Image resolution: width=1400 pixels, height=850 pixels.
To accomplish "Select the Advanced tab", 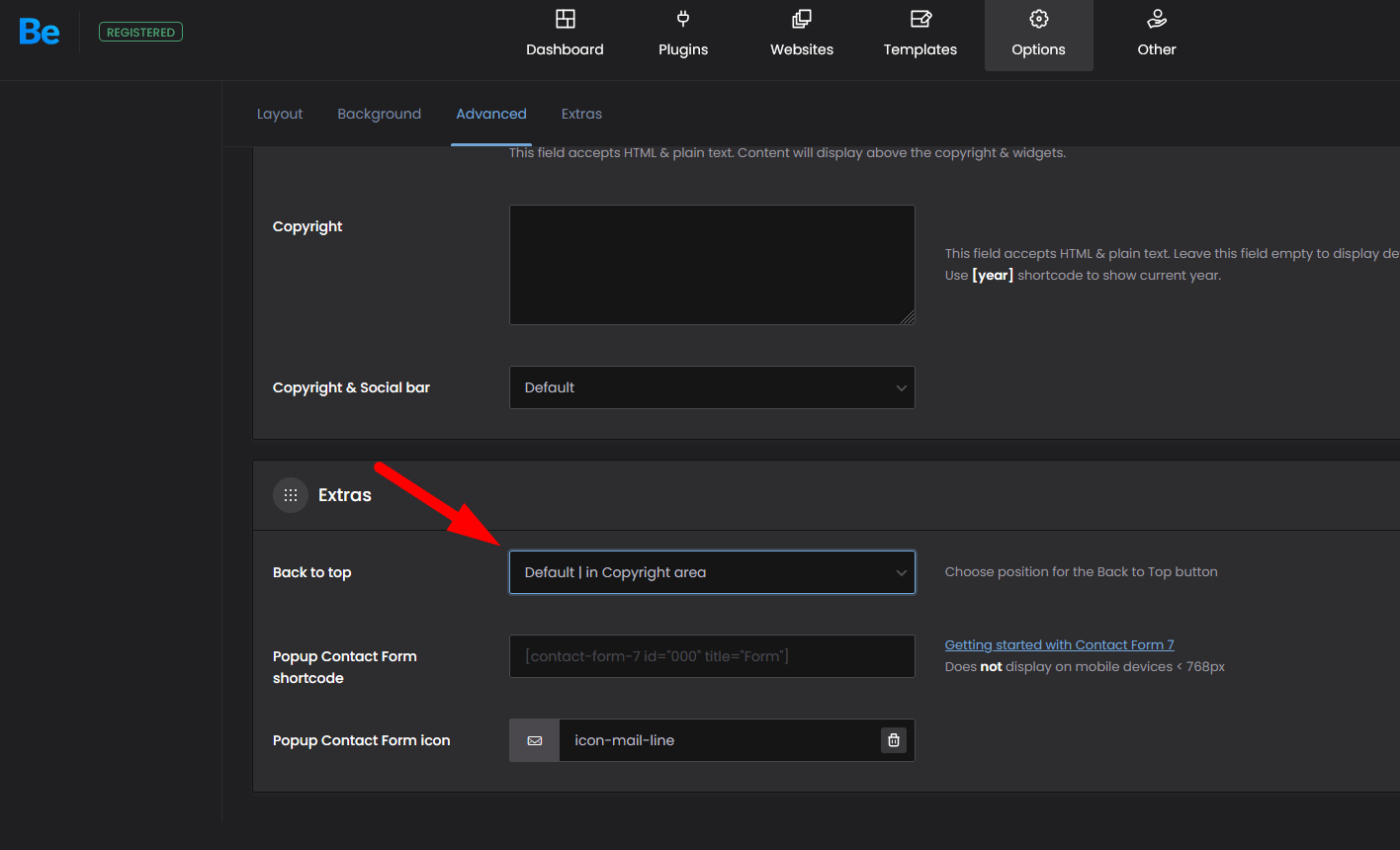I will 491,114.
